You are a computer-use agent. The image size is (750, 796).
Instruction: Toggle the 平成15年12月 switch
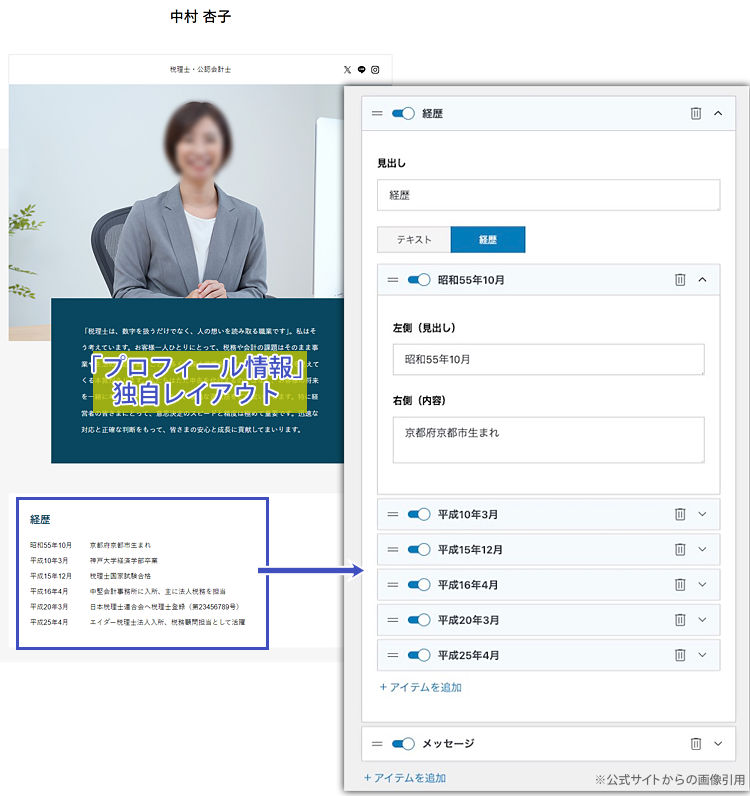tap(419, 549)
